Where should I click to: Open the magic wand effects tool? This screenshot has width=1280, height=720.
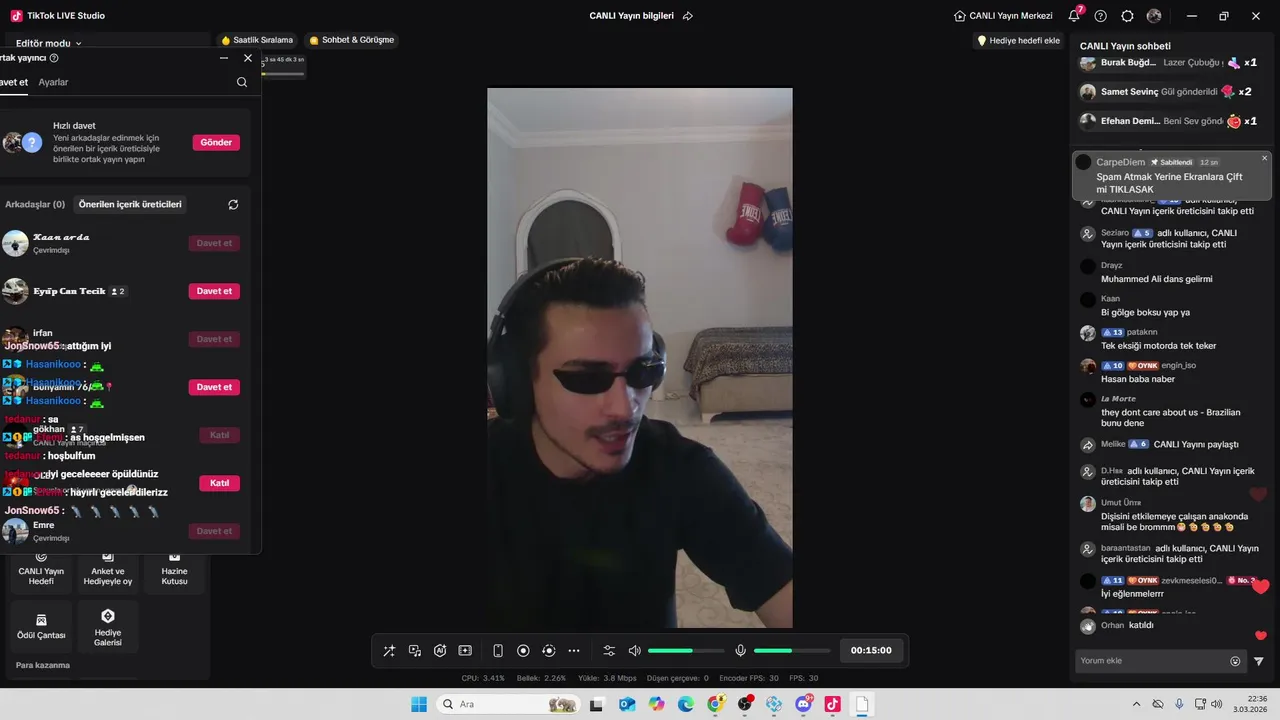(389, 650)
